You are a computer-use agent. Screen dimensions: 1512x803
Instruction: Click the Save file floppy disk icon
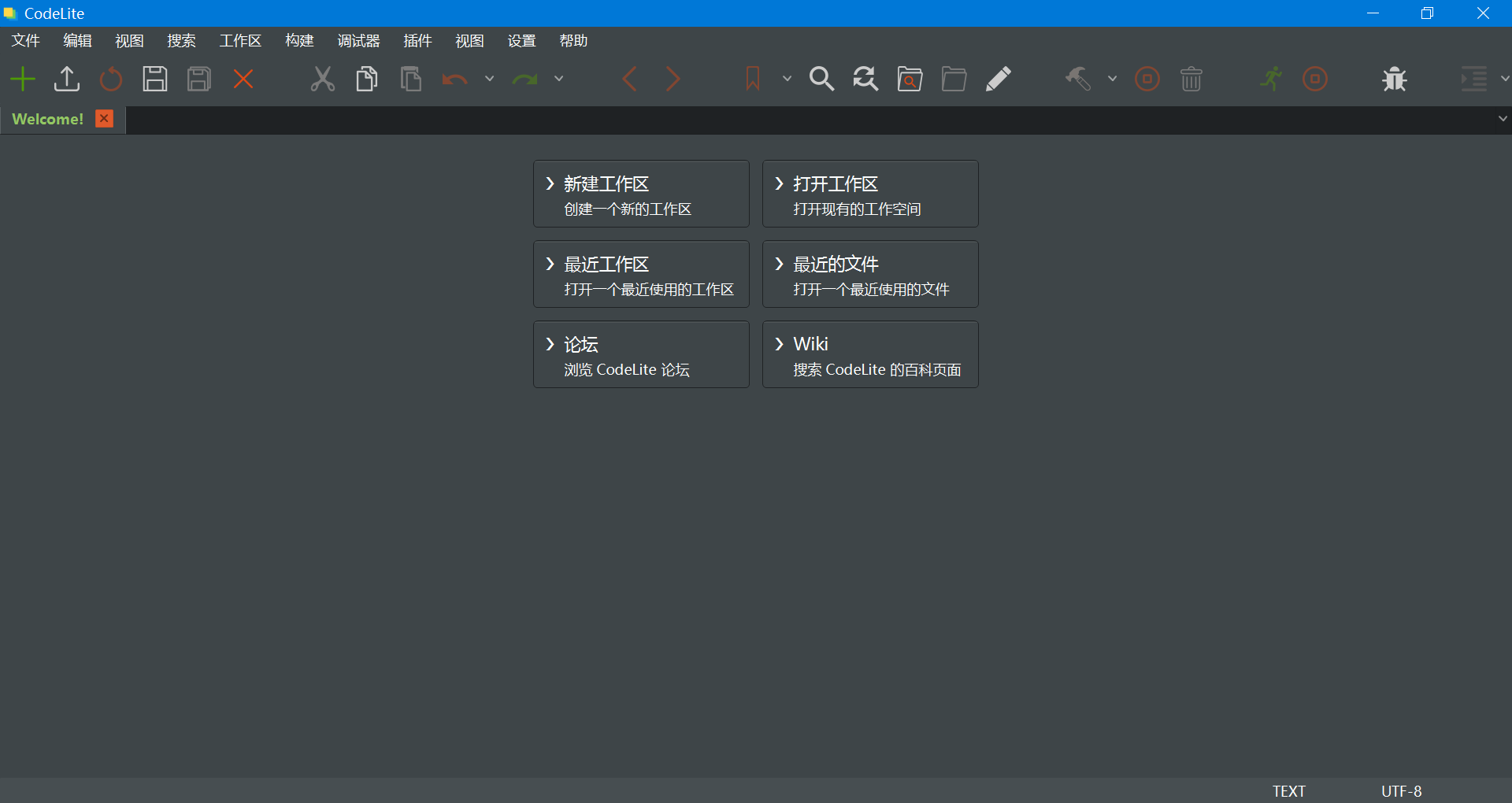point(155,79)
